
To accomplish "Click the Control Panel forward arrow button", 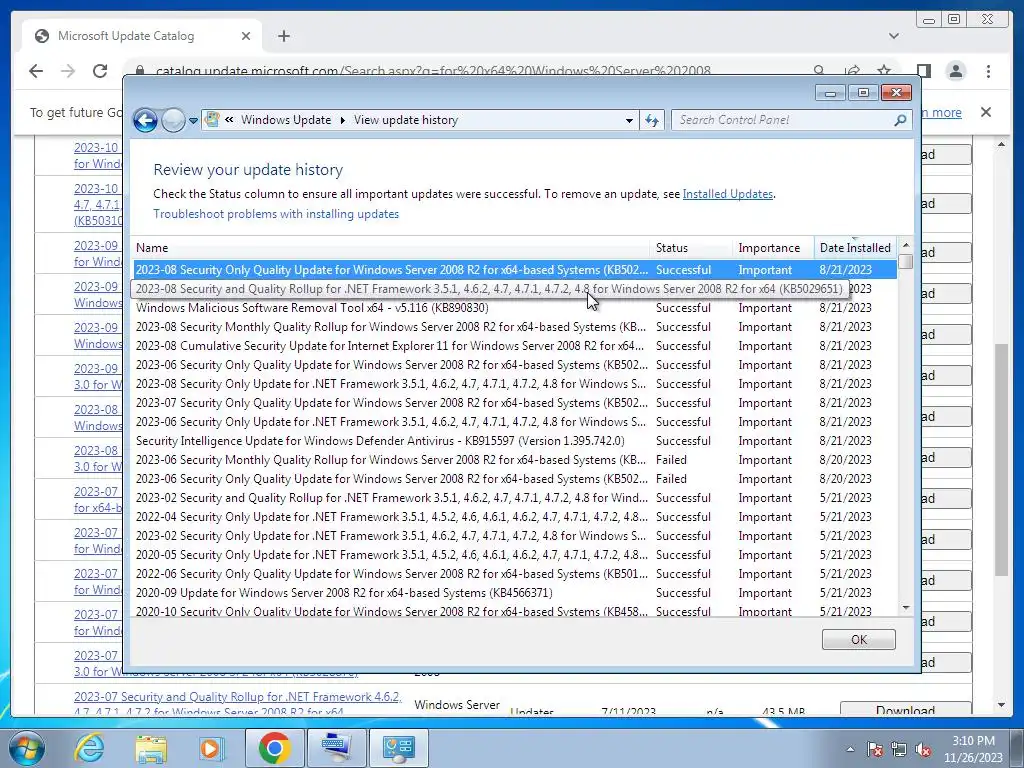I will [173, 120].
